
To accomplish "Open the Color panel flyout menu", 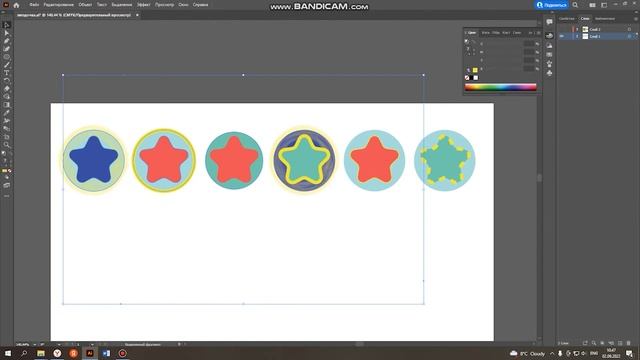I will pyautogui.click(x=538, y=33).
